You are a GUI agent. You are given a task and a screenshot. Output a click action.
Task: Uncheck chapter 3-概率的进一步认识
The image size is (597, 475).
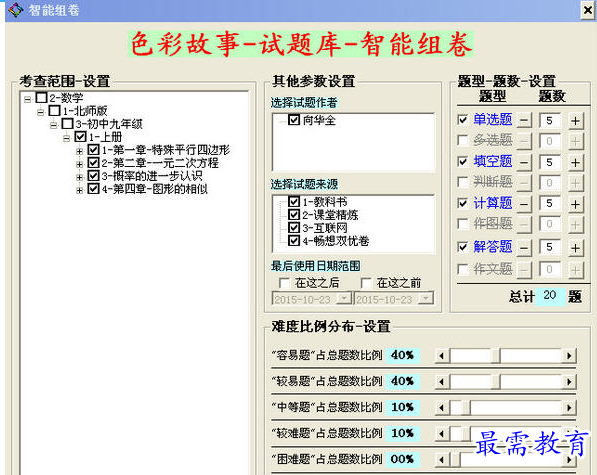click(x=93, y=175)
